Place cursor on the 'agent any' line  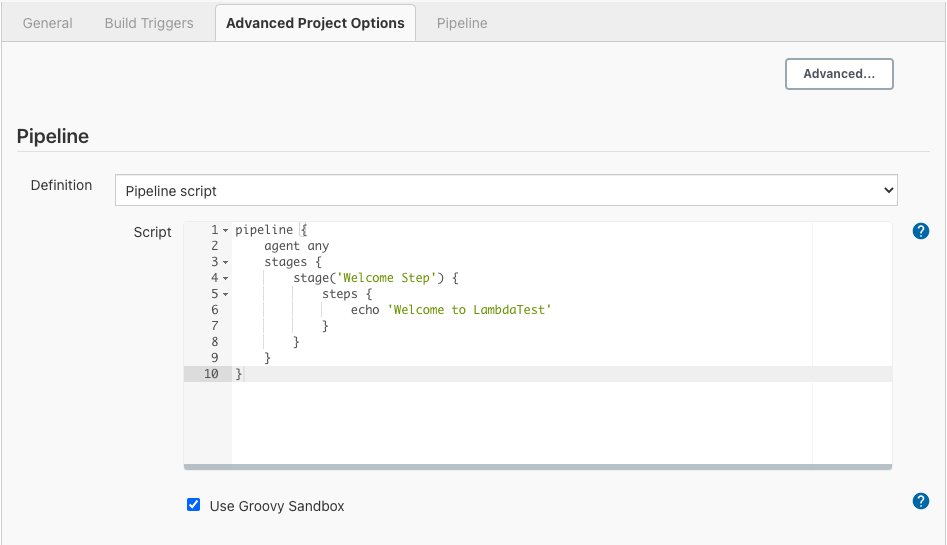point(296,246)
